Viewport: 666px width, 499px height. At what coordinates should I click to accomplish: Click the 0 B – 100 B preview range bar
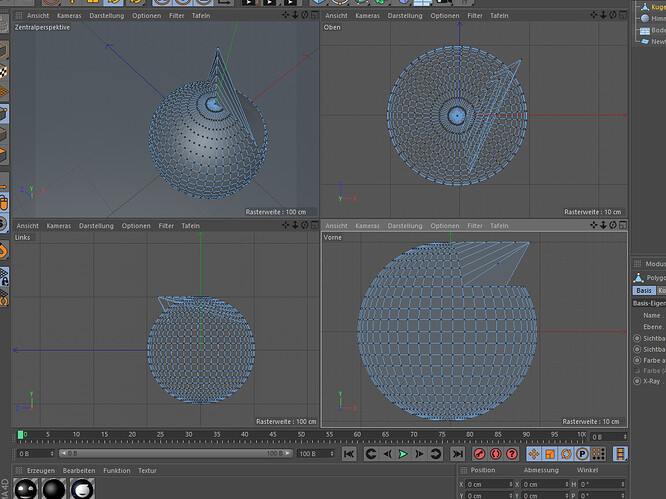point(176,454)
